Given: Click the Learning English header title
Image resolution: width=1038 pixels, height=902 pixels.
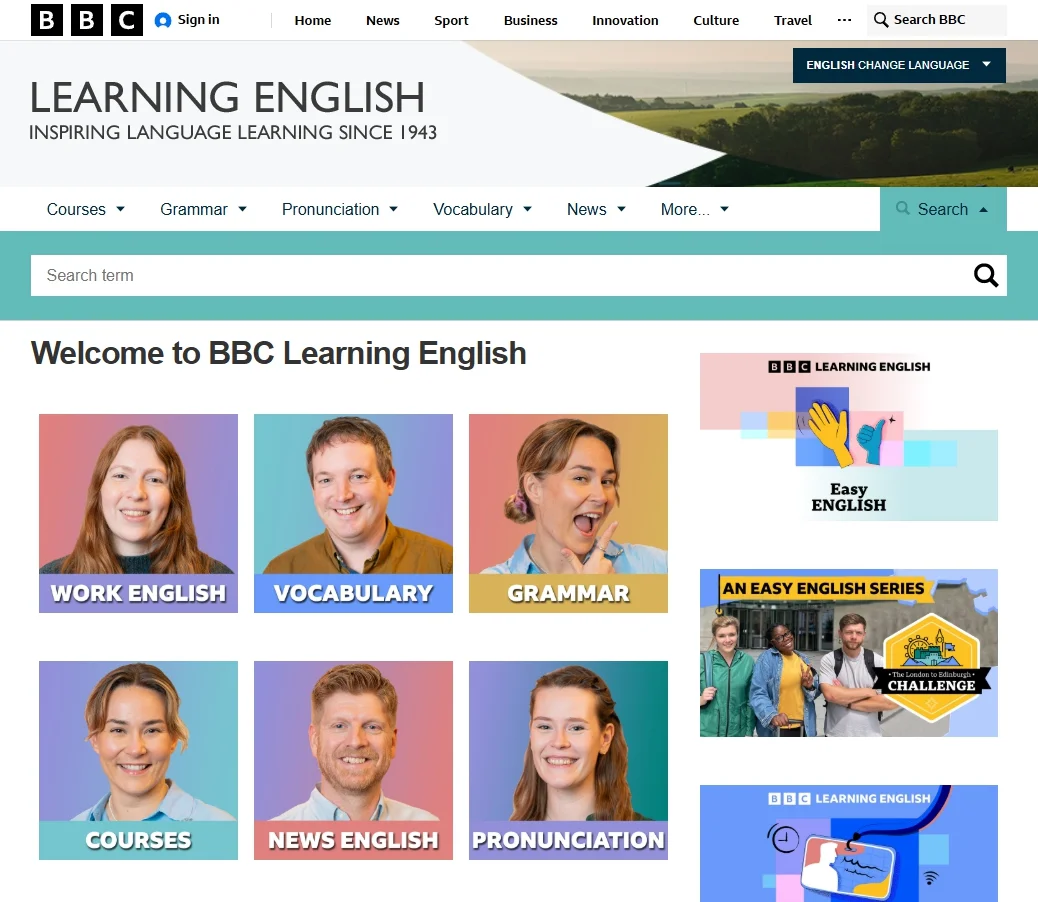Looking at the screenshot, I should [x=227, y=97].
